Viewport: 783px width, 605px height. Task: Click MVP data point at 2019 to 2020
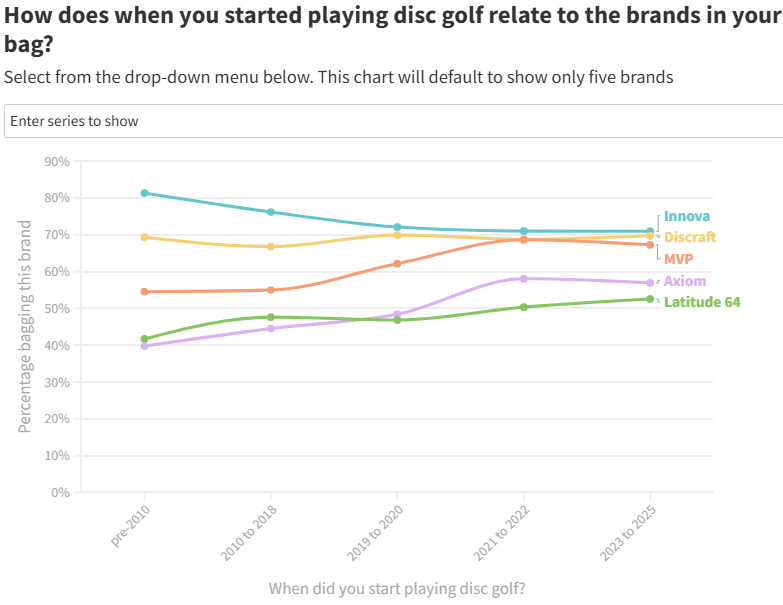point(397,264)
